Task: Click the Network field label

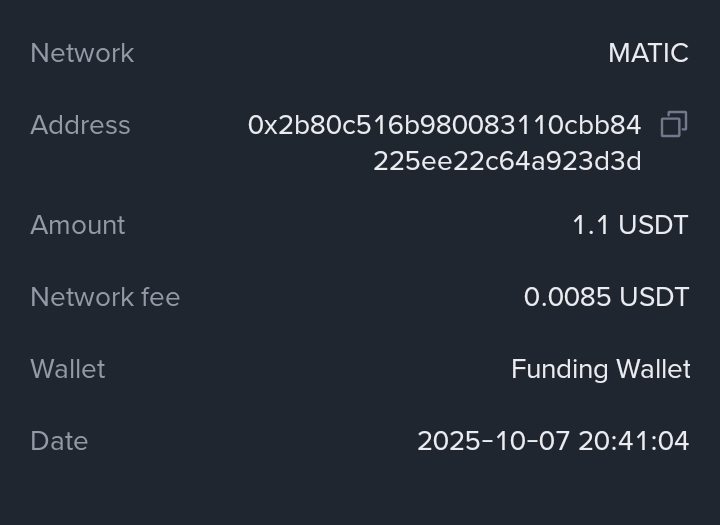Action: point(82,53)
